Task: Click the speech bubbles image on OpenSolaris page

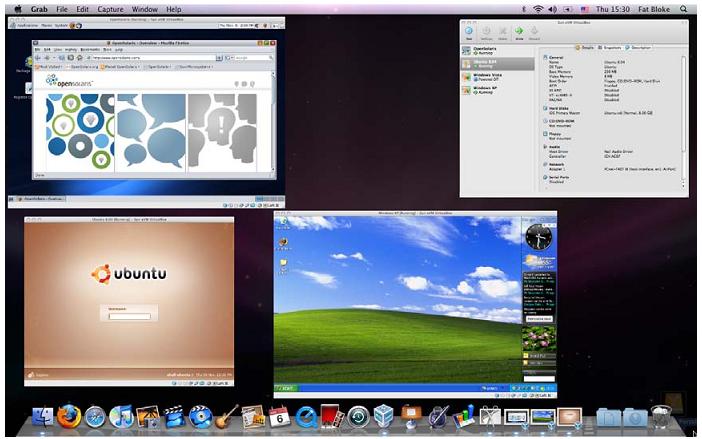Action: [151, 132]
